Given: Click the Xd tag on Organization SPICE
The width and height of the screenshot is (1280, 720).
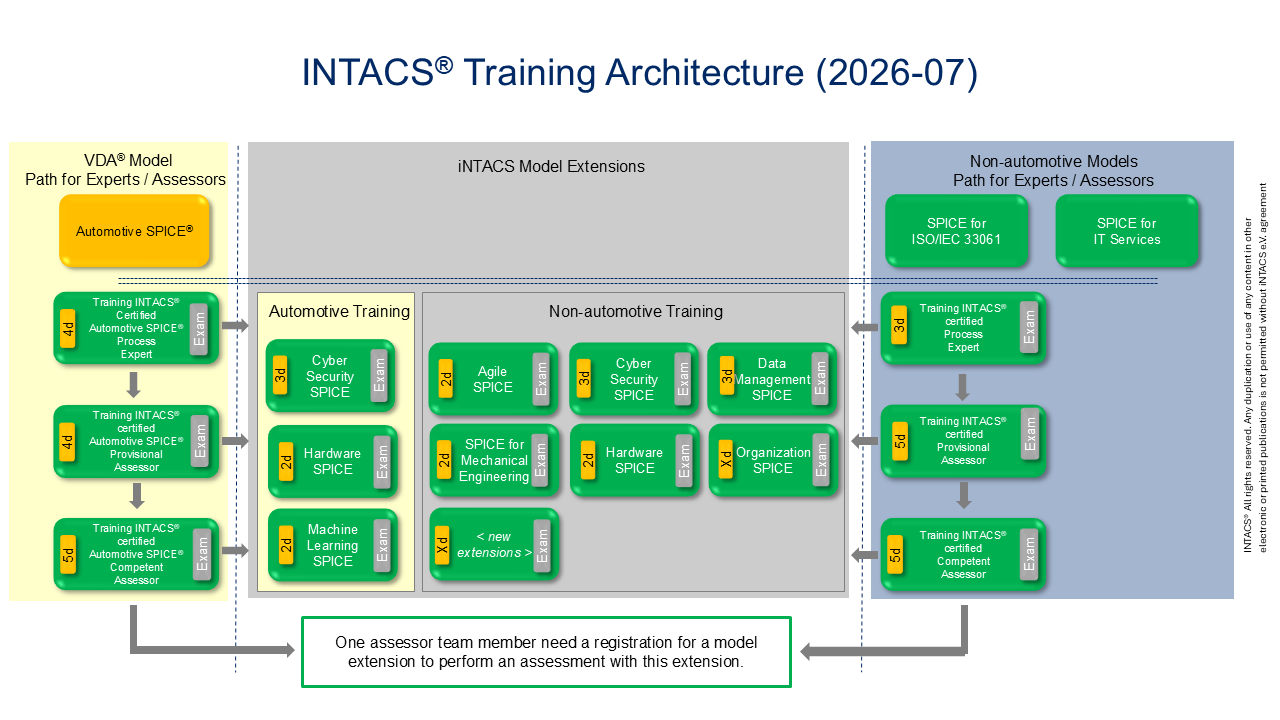Looking at the screenshot, I should [x=727, y=460].
